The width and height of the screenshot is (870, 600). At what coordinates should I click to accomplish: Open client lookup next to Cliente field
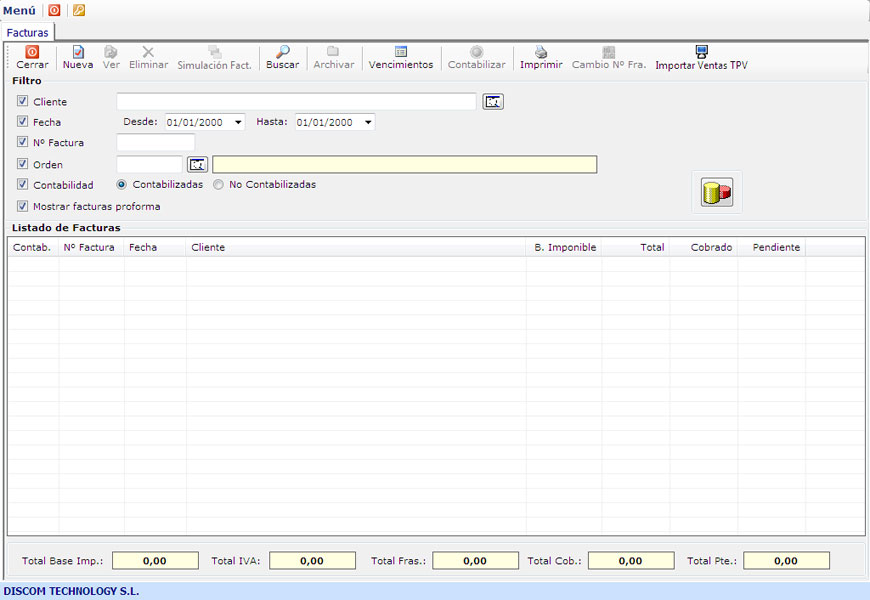point(493,101)
